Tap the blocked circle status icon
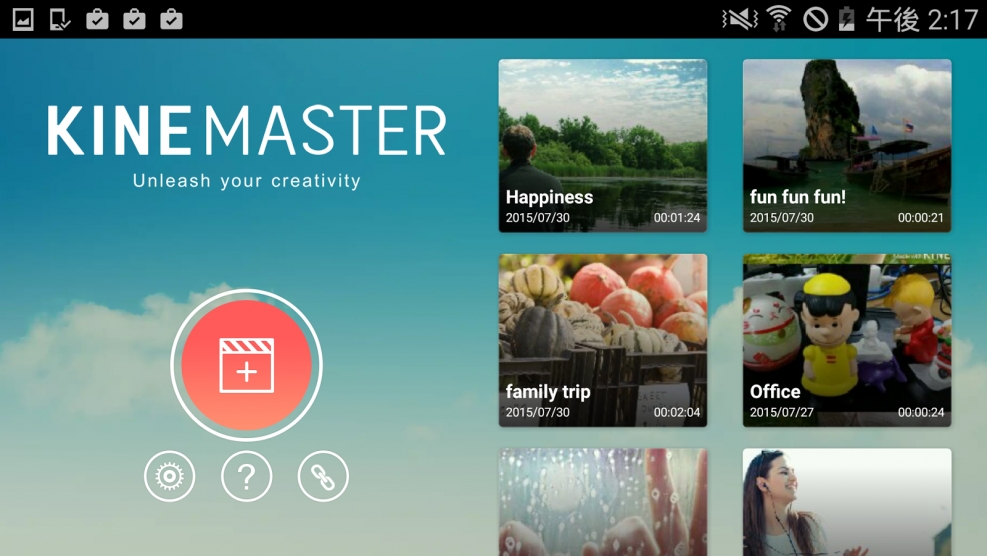 [815, 19]
